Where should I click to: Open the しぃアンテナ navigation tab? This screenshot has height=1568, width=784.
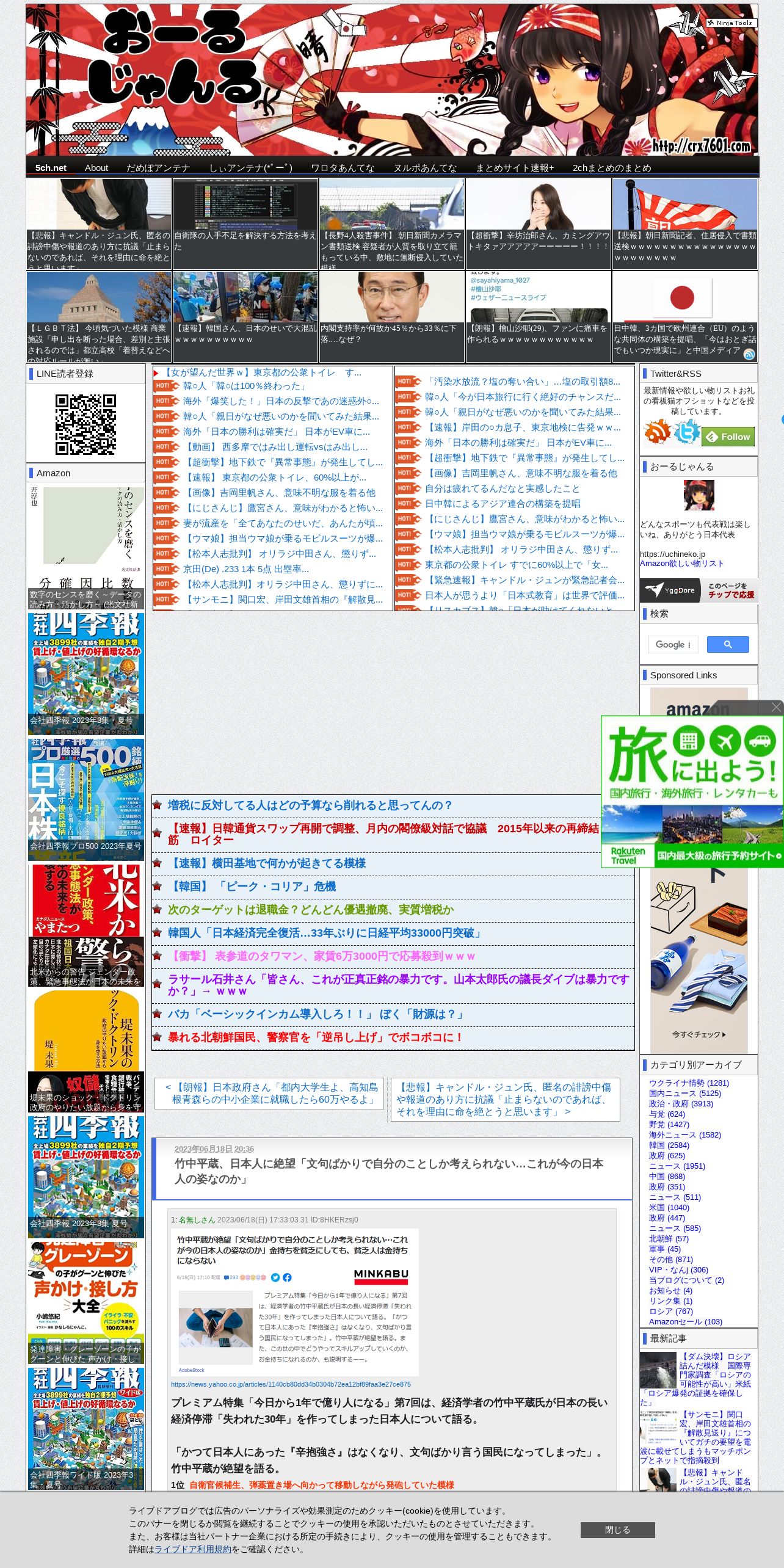pyautogui.click(x=251, y=167)
